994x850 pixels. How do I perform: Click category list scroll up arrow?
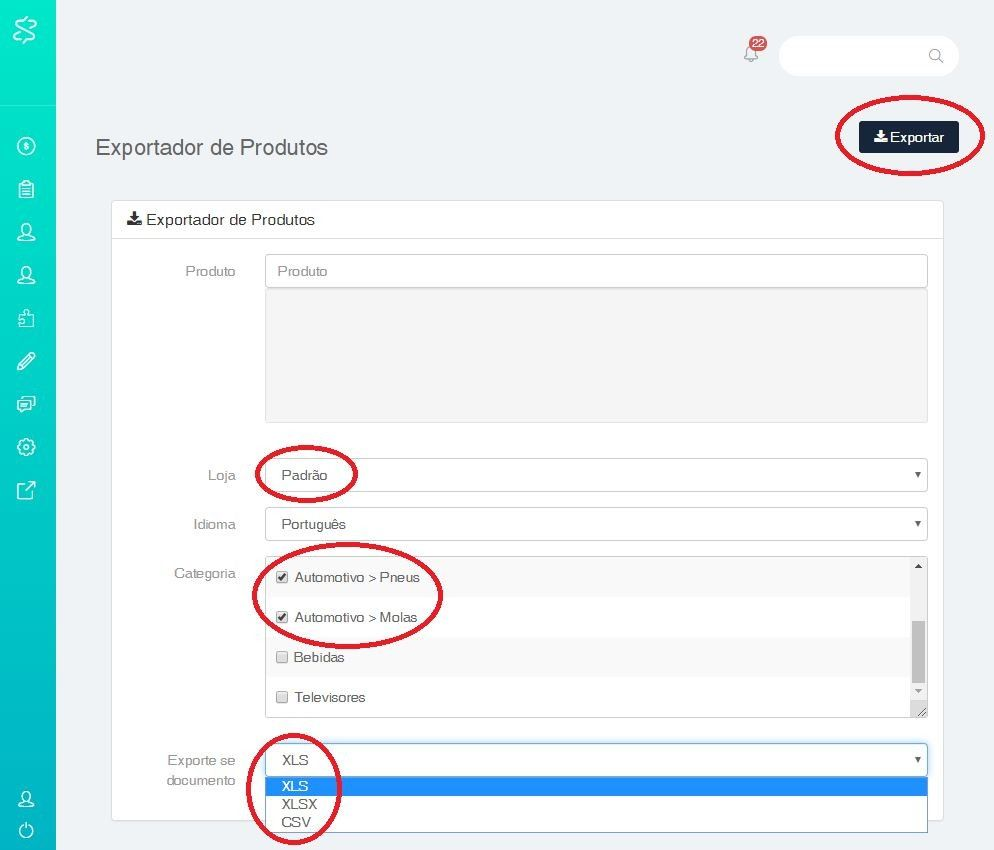(919, 565)
